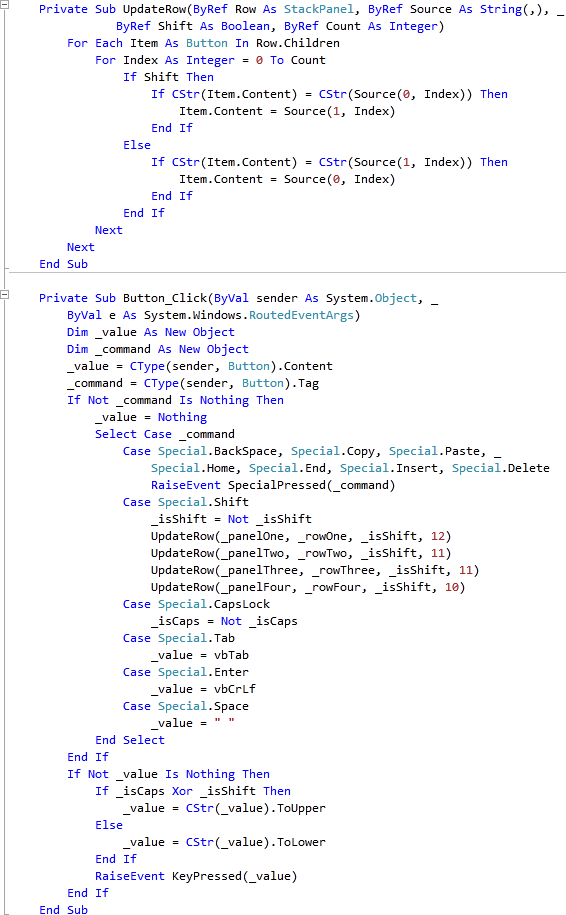Image resolution: width=566 pixels, height=915 pixels.
Task: Click 'RaiseEvent KeyPressed(_value)' line
Action: coord(196,876)
